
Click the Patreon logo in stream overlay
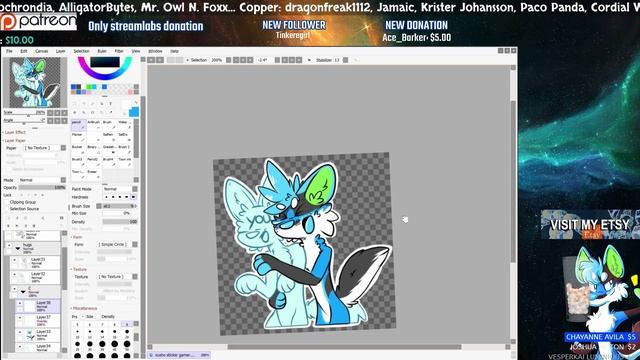pos(38,21)
